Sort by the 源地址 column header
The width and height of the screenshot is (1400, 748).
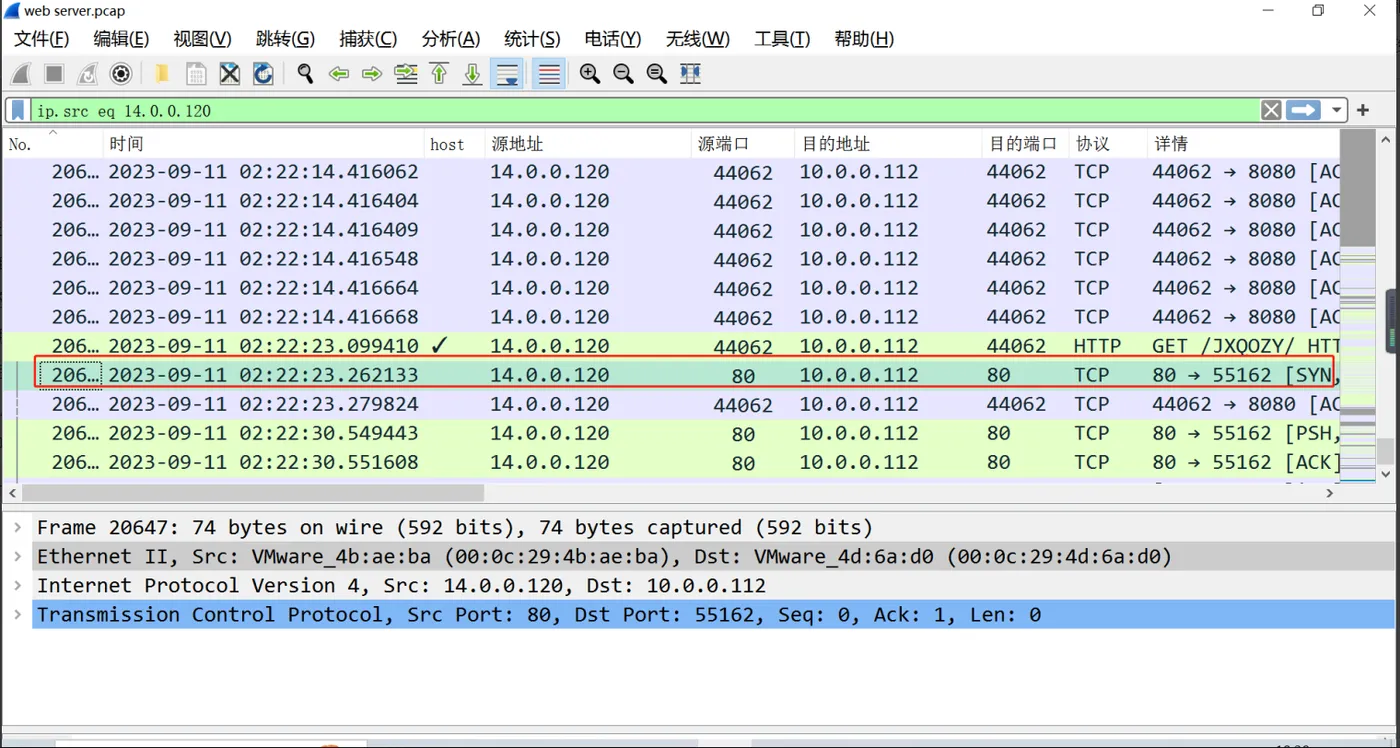[x=588, y=144]
